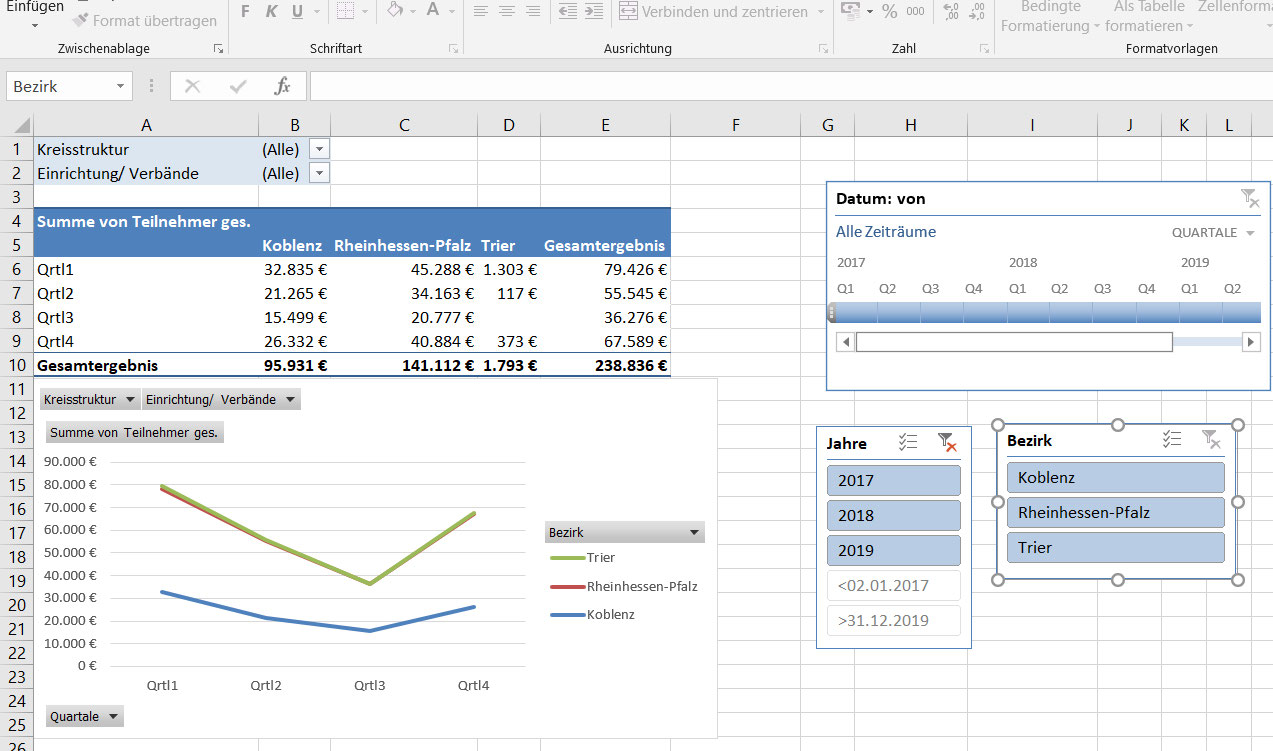Click the font color A icon
Screen dimensions: 1273x751
[x=433, y=11]
